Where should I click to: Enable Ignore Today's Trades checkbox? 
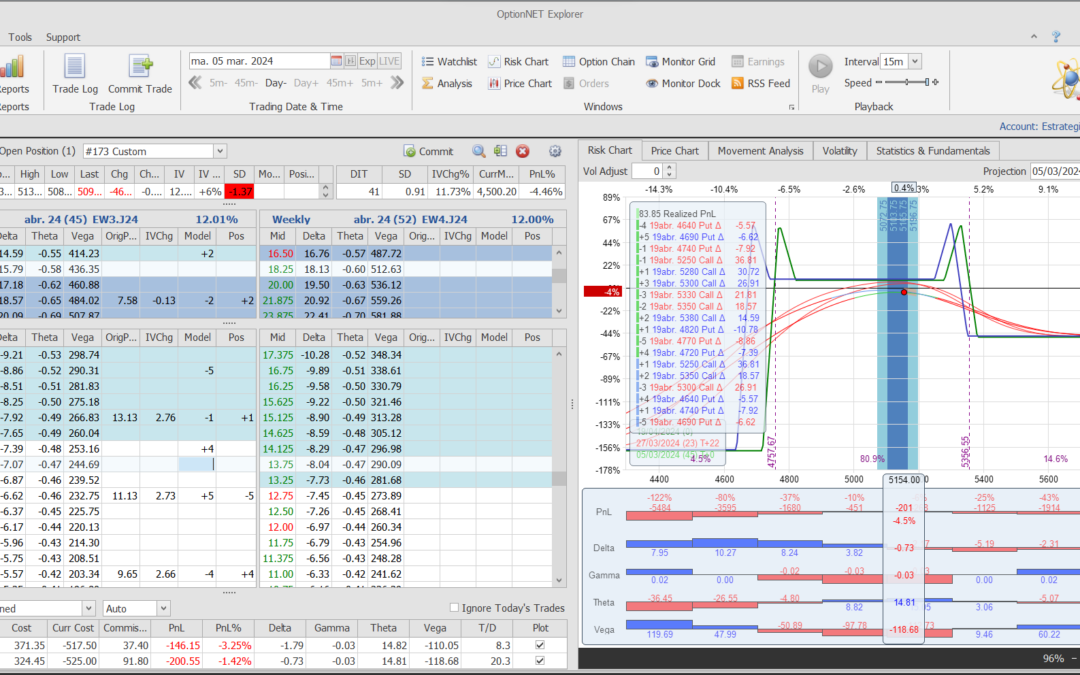(x=455, y=608)
